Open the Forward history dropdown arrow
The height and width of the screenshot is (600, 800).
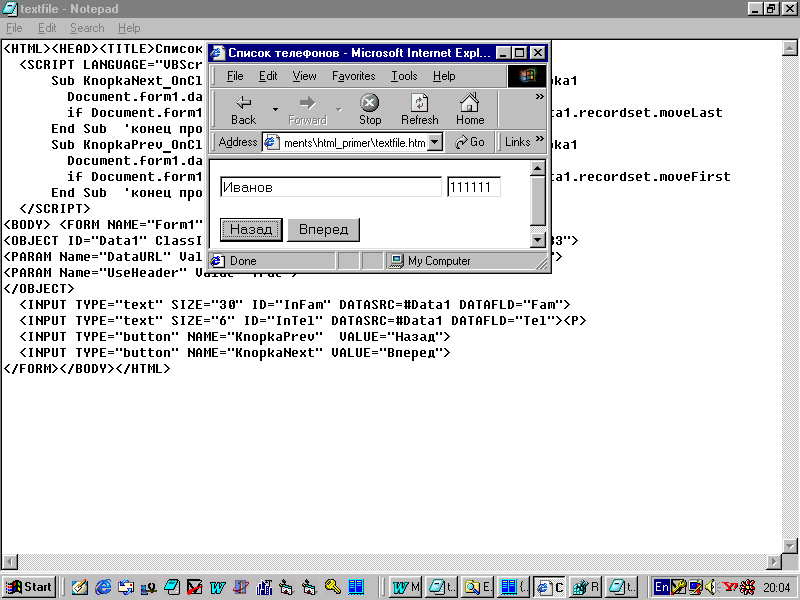(x=339, y=109)
